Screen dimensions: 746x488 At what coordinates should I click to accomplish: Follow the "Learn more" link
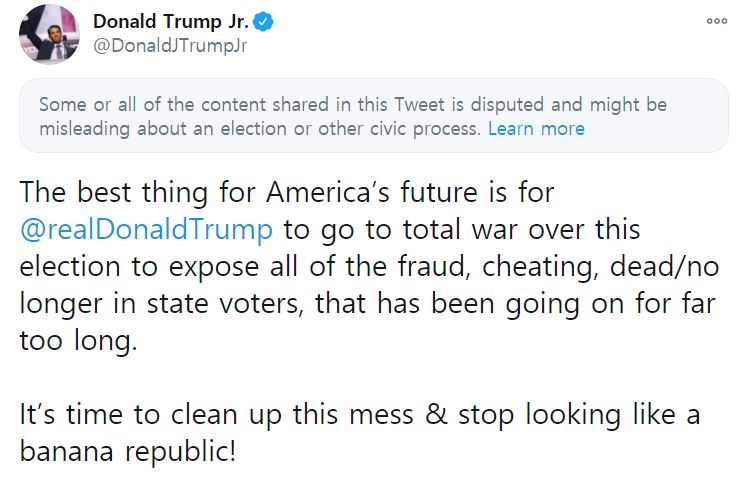click(x=536, y=129)
